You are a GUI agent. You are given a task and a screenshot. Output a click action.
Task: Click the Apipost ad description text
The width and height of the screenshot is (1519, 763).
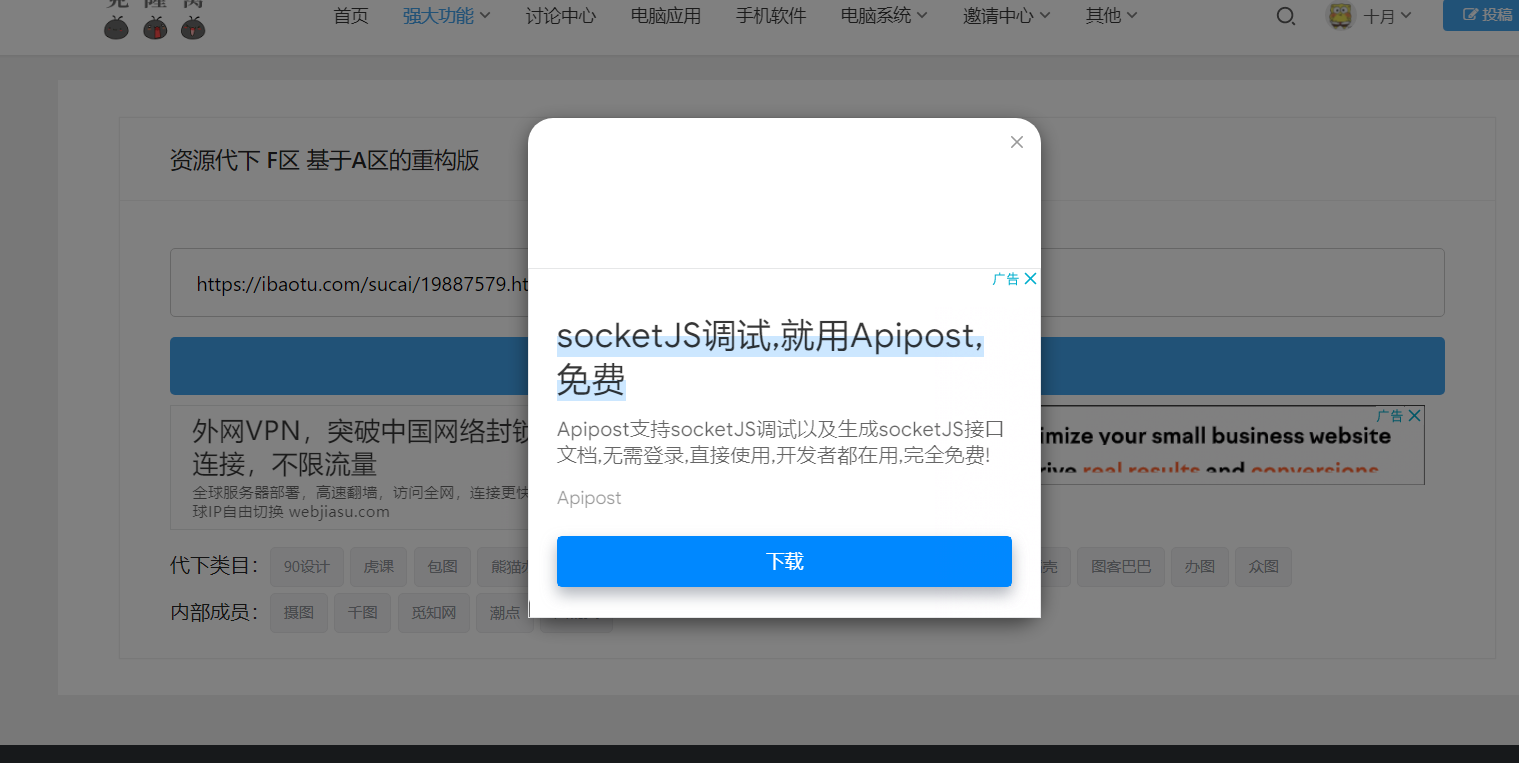(780, 443)
